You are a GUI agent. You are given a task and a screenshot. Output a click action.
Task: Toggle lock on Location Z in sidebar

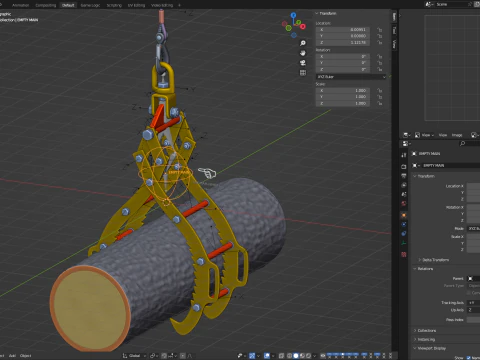380,42
